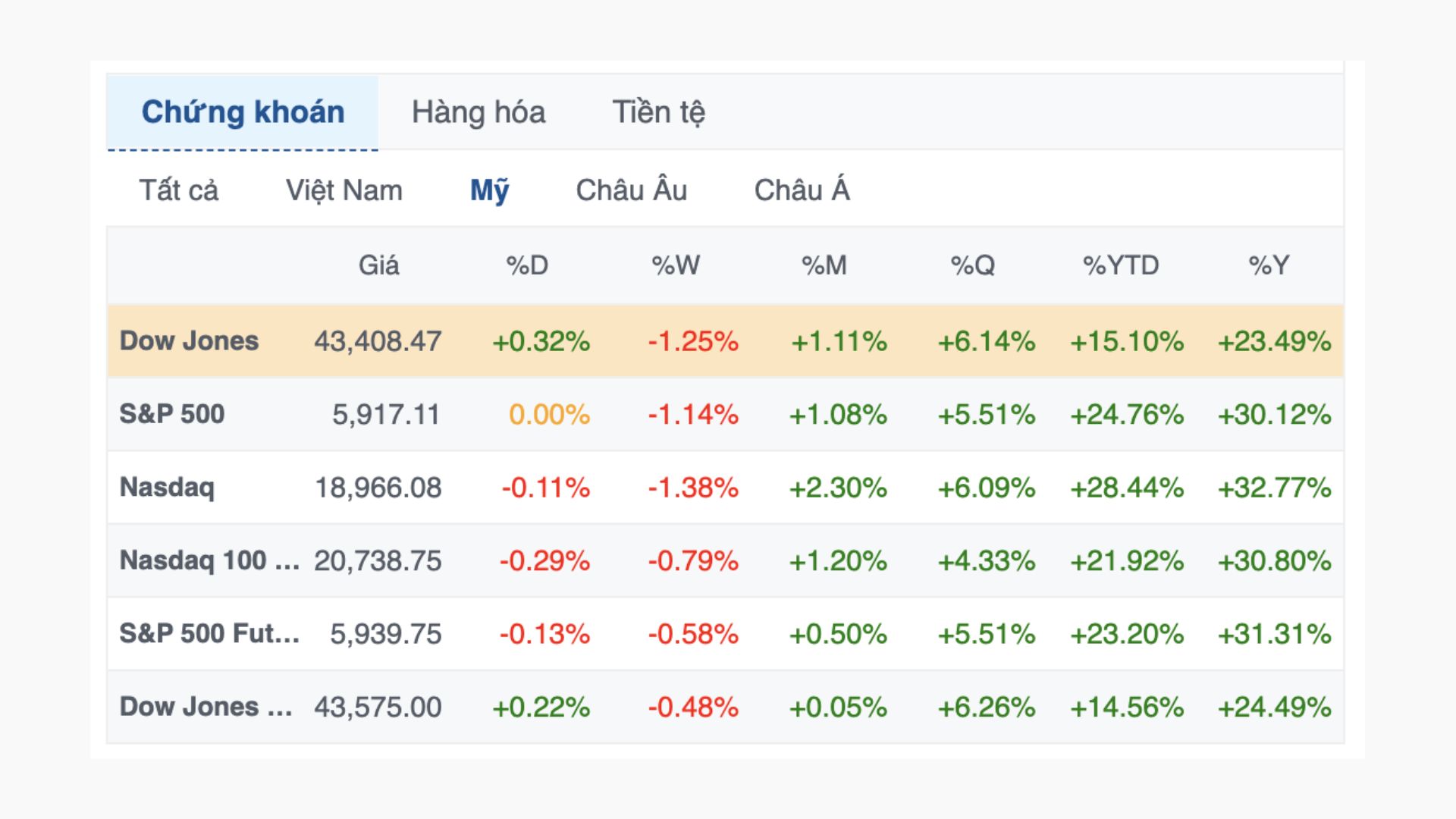Click the monthly change +0.05%
The width and height of the screenshot is (1456, 819).
click(838, 708)
